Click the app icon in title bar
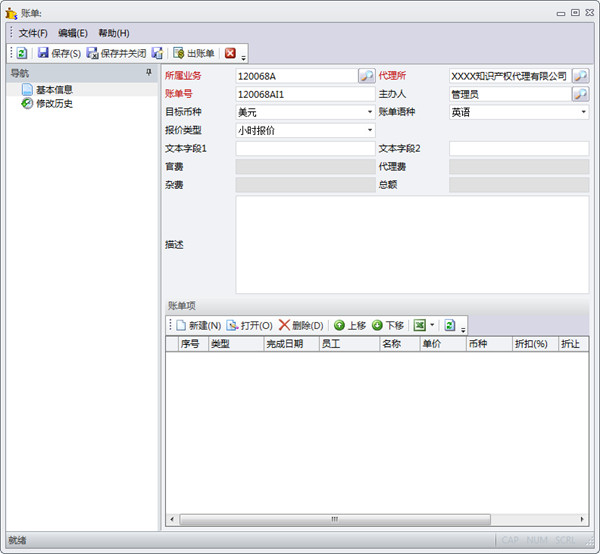 tap(11, 13)
